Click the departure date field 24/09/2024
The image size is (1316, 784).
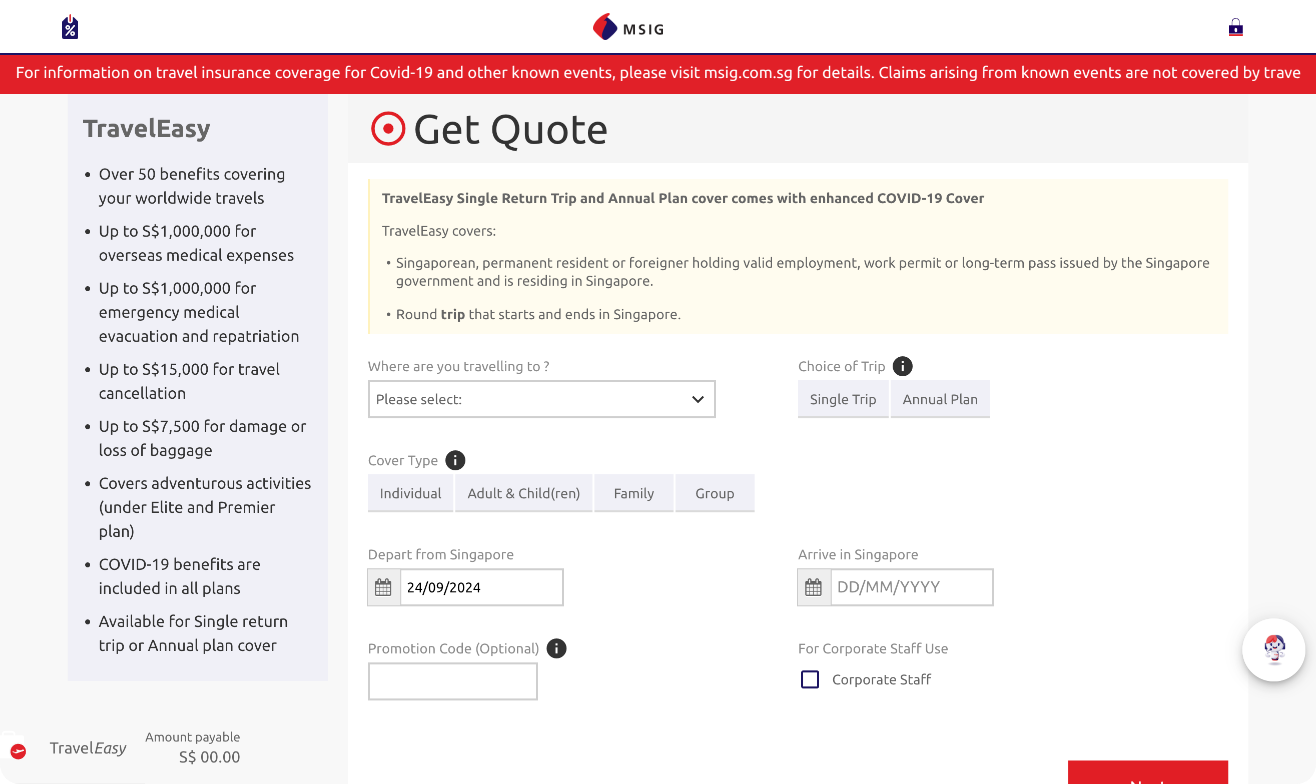(481, 587)
